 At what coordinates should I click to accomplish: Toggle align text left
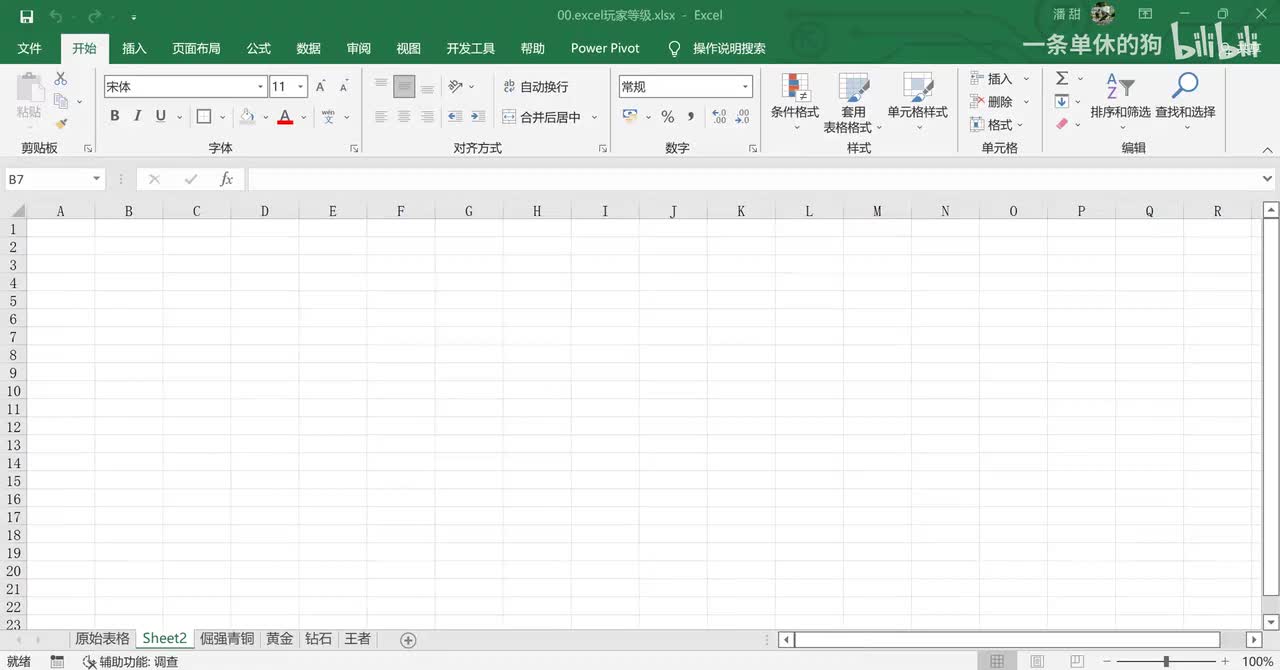(x=381, y=117)
